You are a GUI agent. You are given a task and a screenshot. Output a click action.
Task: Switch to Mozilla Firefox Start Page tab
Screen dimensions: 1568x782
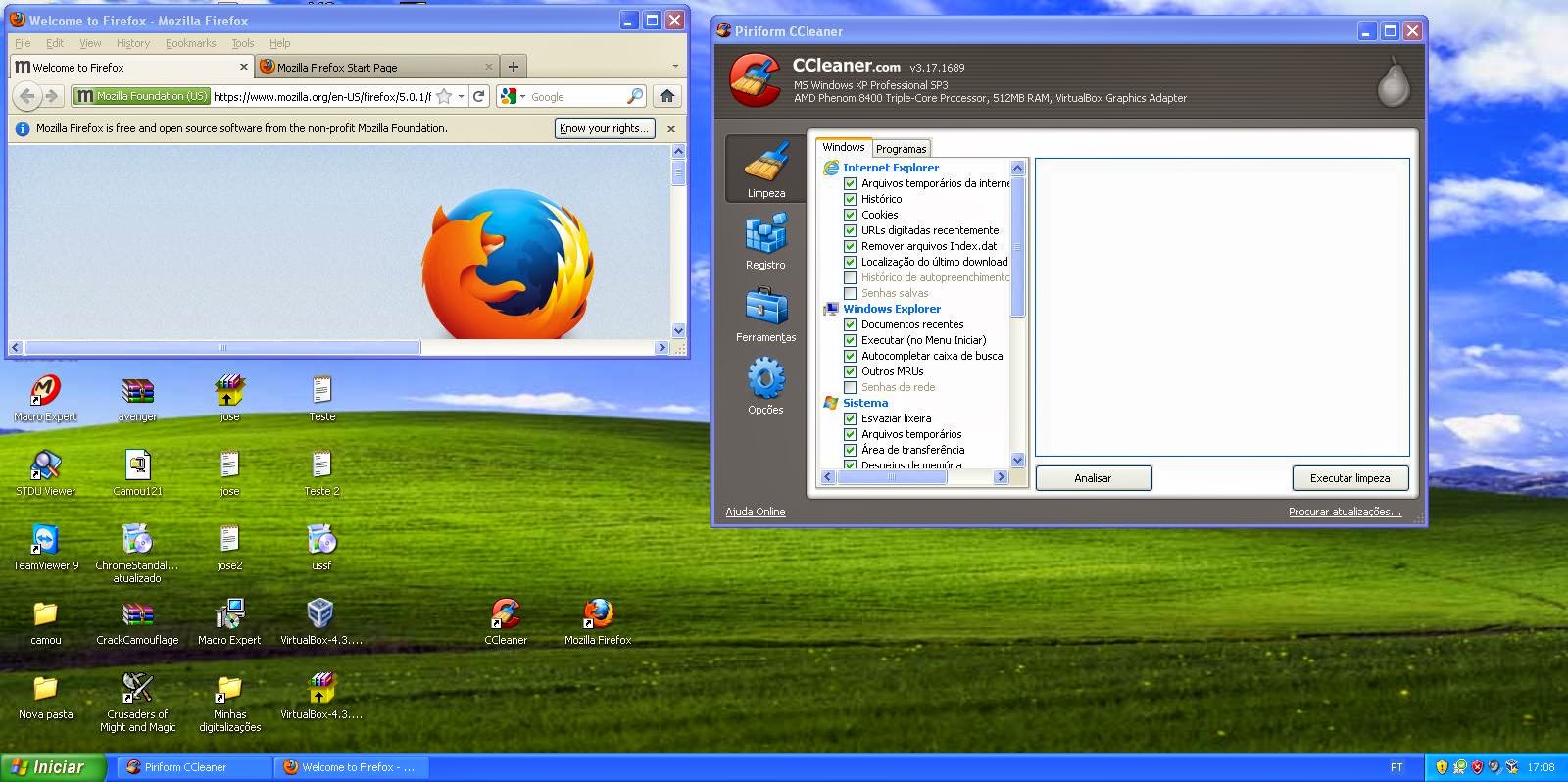point(376,67)
